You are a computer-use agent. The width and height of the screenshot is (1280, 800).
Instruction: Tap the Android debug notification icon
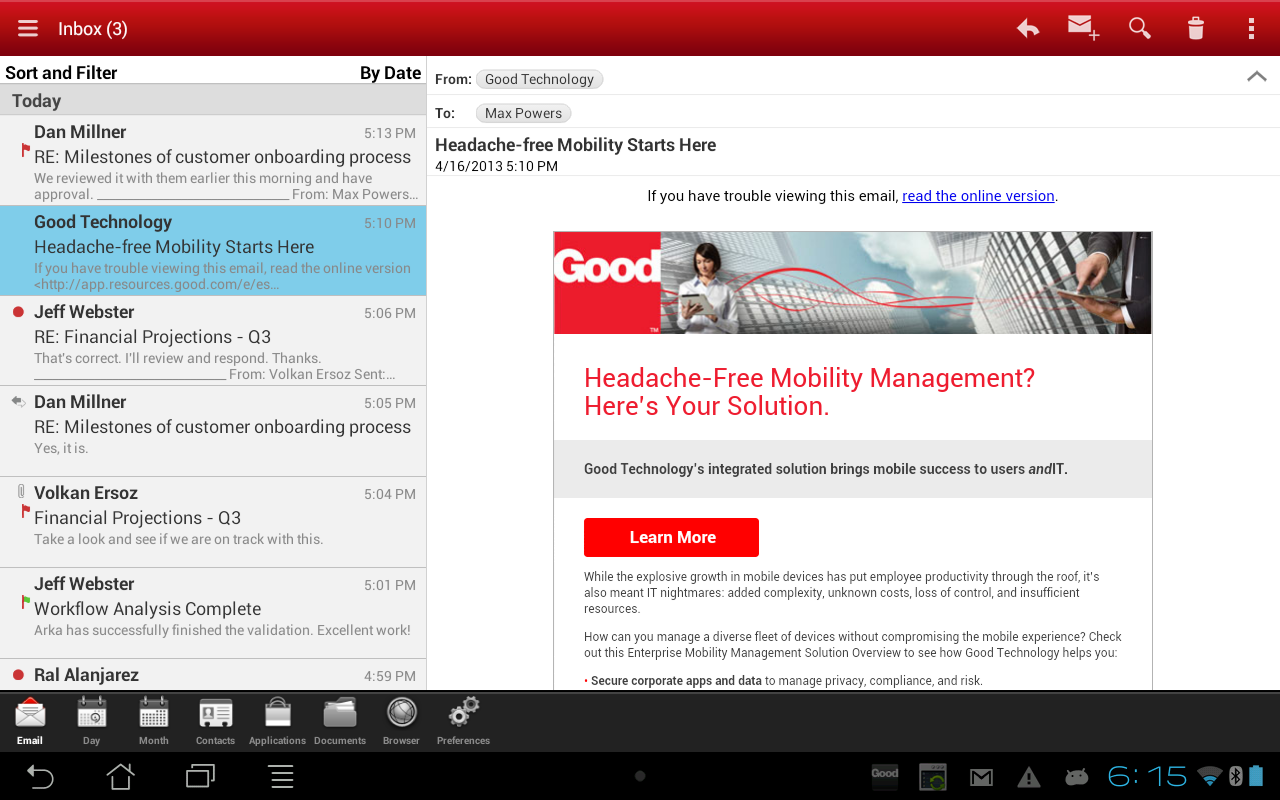pos(1076,777)
